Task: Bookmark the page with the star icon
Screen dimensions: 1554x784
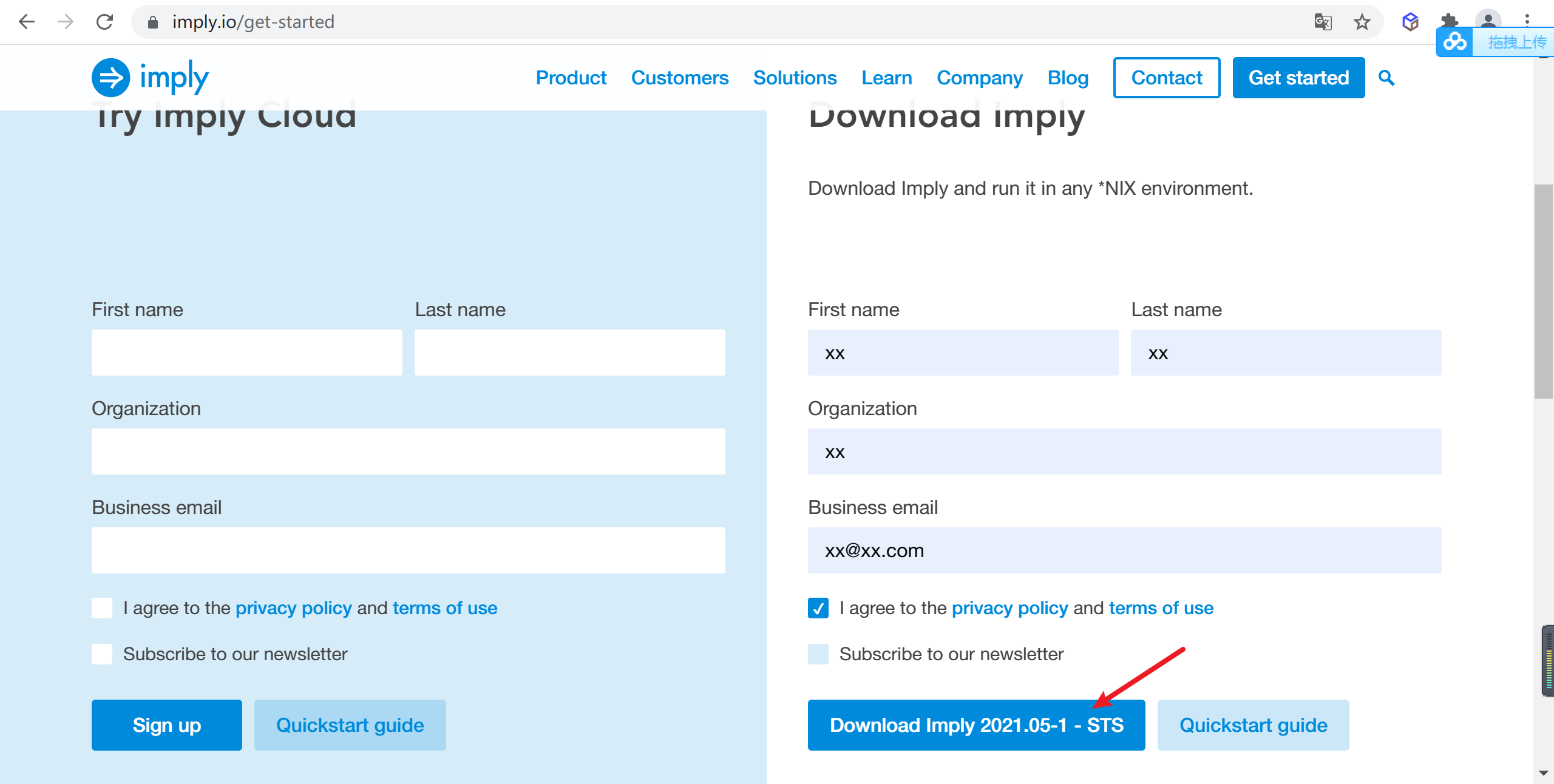Action: (x=1362, y=22)
